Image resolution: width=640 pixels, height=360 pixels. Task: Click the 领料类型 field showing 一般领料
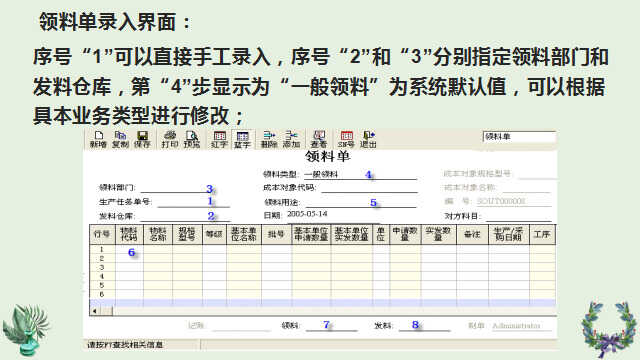pos(360,175)
